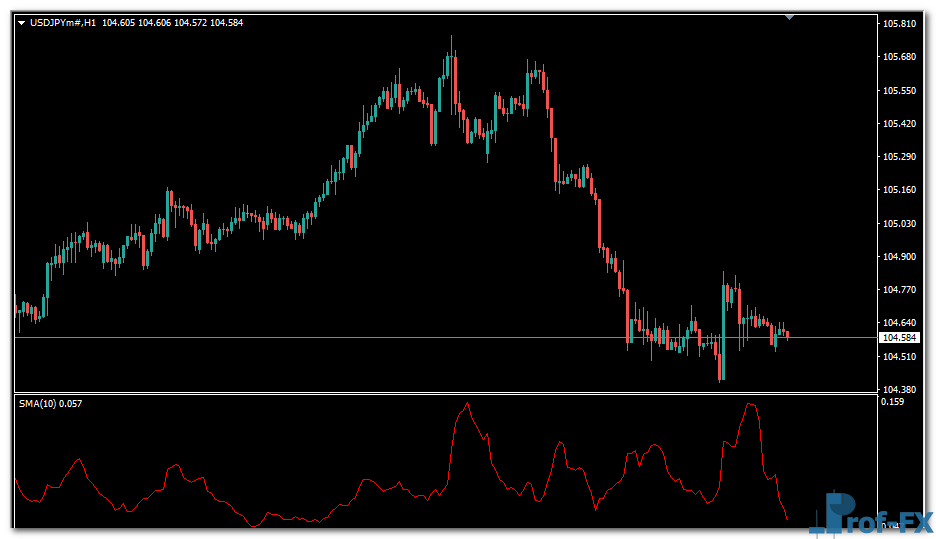Image resolution: width=936 pixels, height=539 pixels.
Task: Click the 105.550 price scale label
Action: (900, 91)
